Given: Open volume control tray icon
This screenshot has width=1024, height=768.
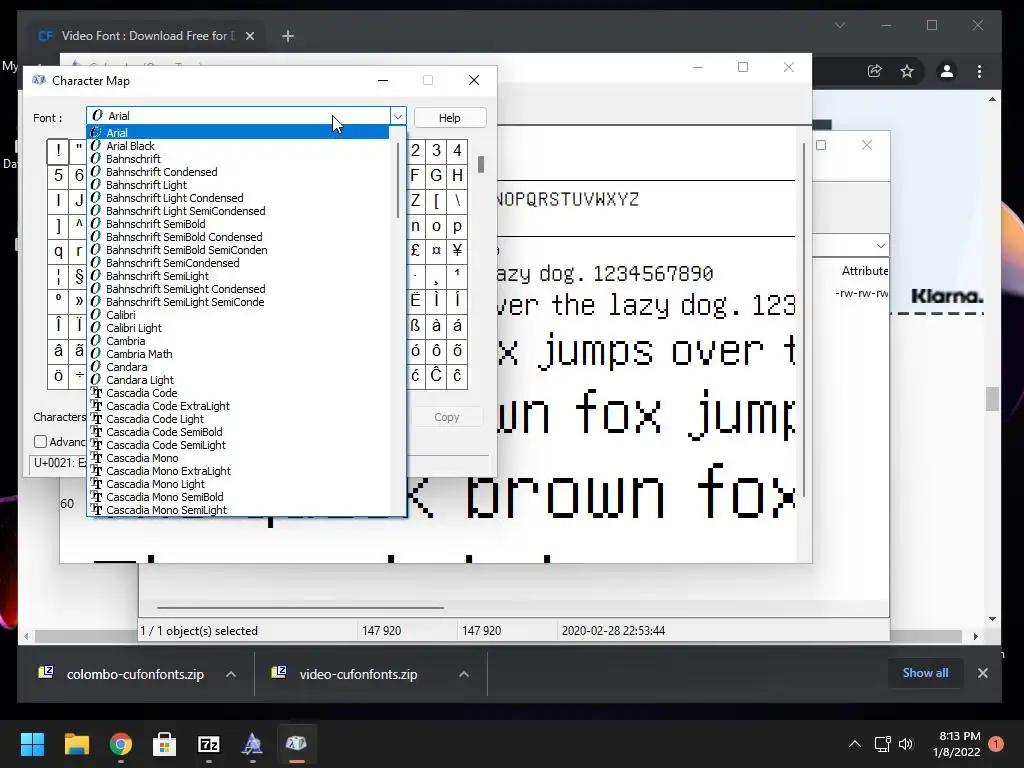Looking at the screenshot, I should 906,744.
